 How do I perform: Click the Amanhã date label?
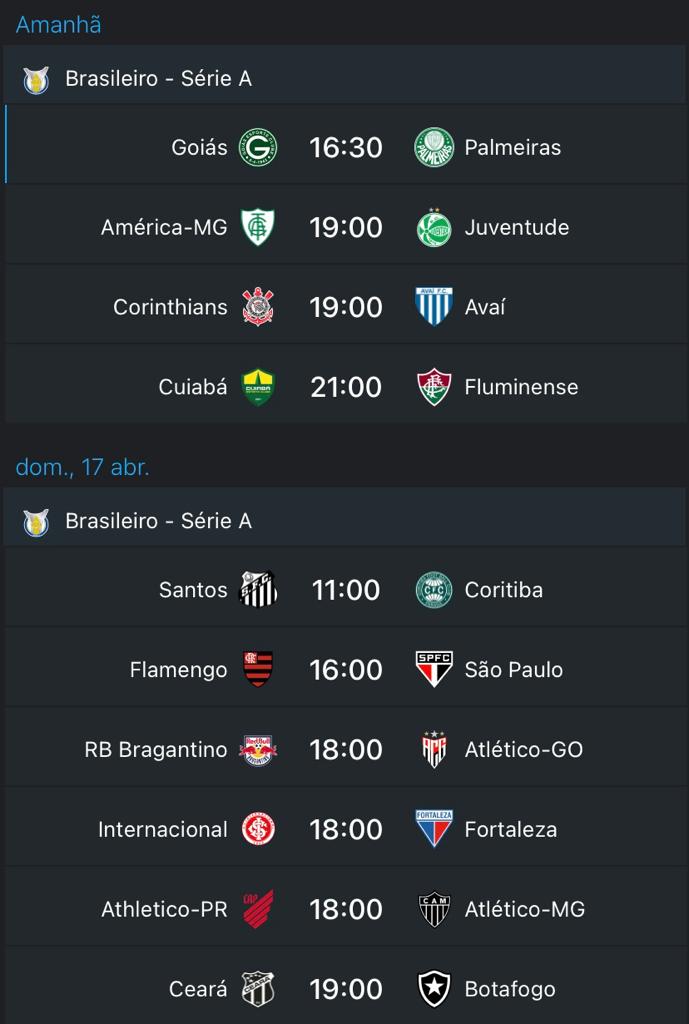[x=58, y=25]
